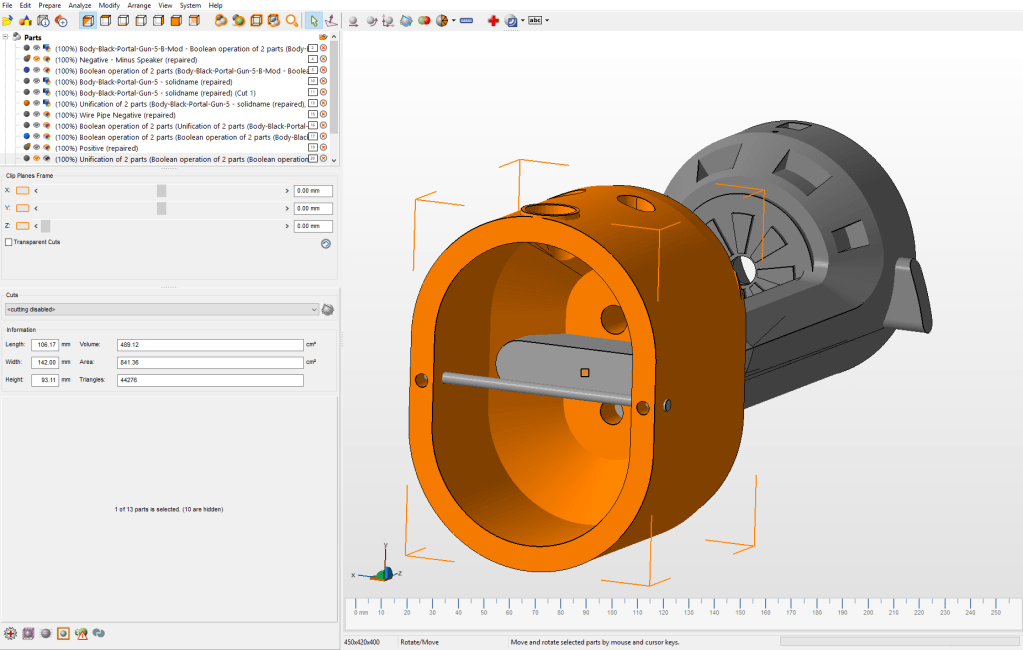The image size is (1023, 650).
Task: Toggle visibility of Negative - Minus Speaker part
Action: (x=37, y=59)
